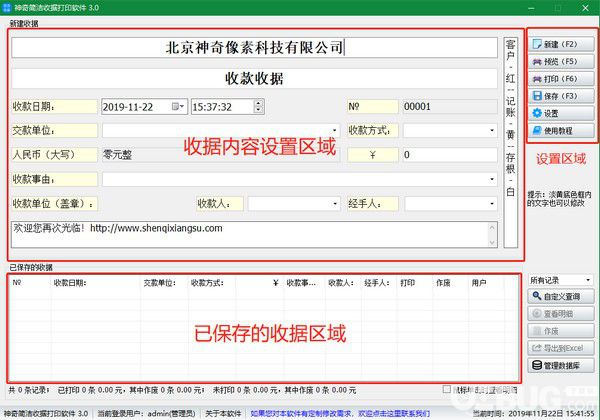Click the 收款收据 title field

[x=254, y=79]
